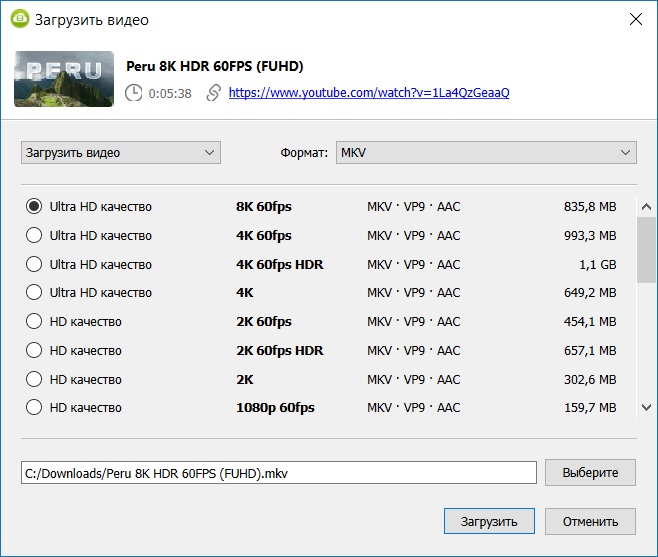Select the 1080p 60fps radio button
658x557 pixels.
[x=34, y=408]
